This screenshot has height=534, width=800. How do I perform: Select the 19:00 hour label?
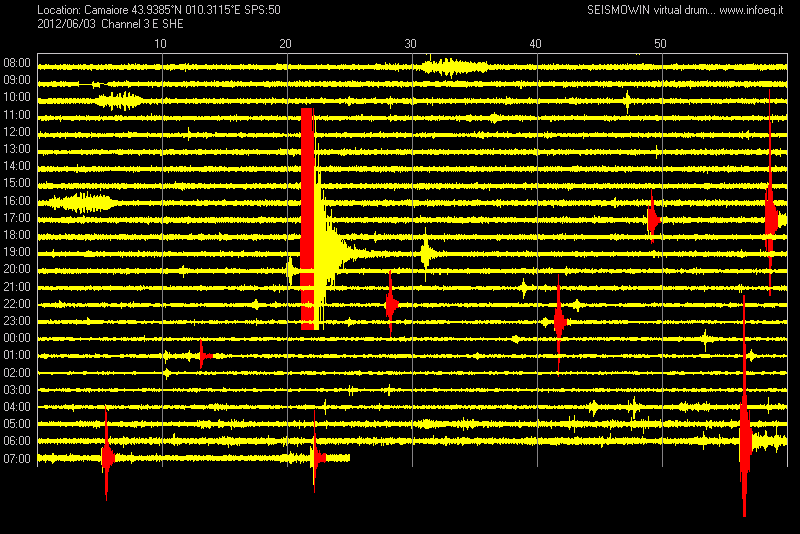pos(17,252)
